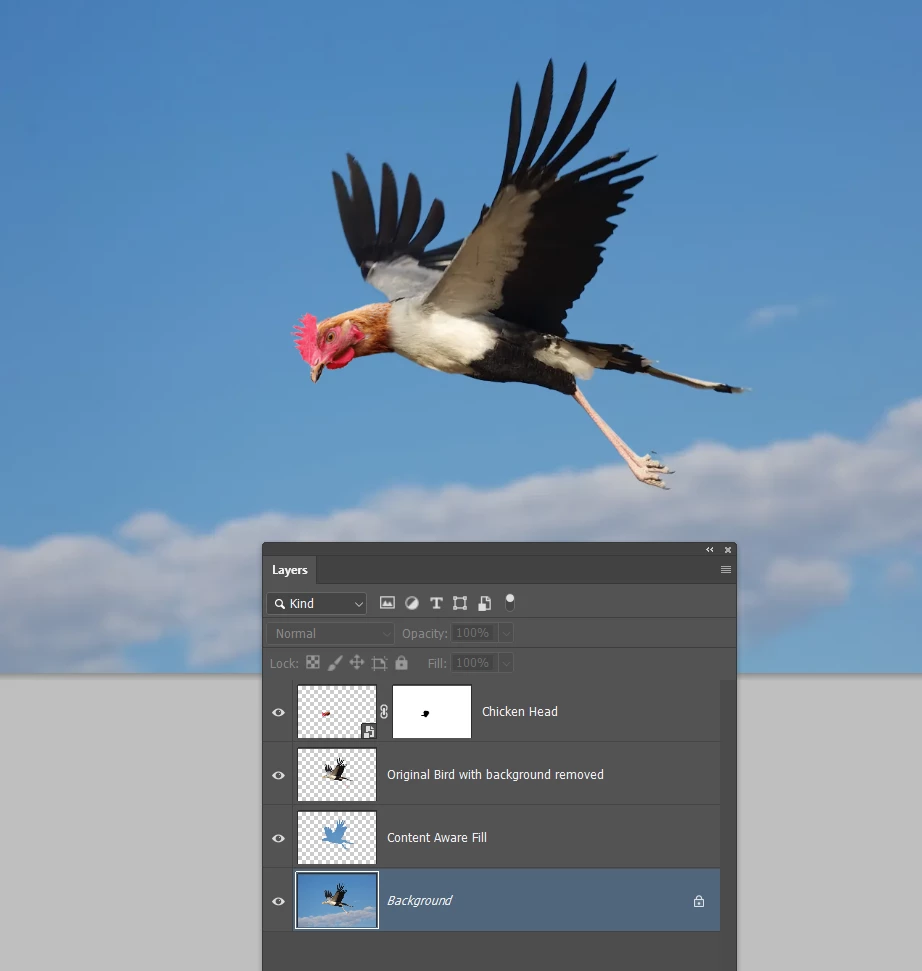
Task: Lock artboard nesting icon
Action: pos(379,663)
